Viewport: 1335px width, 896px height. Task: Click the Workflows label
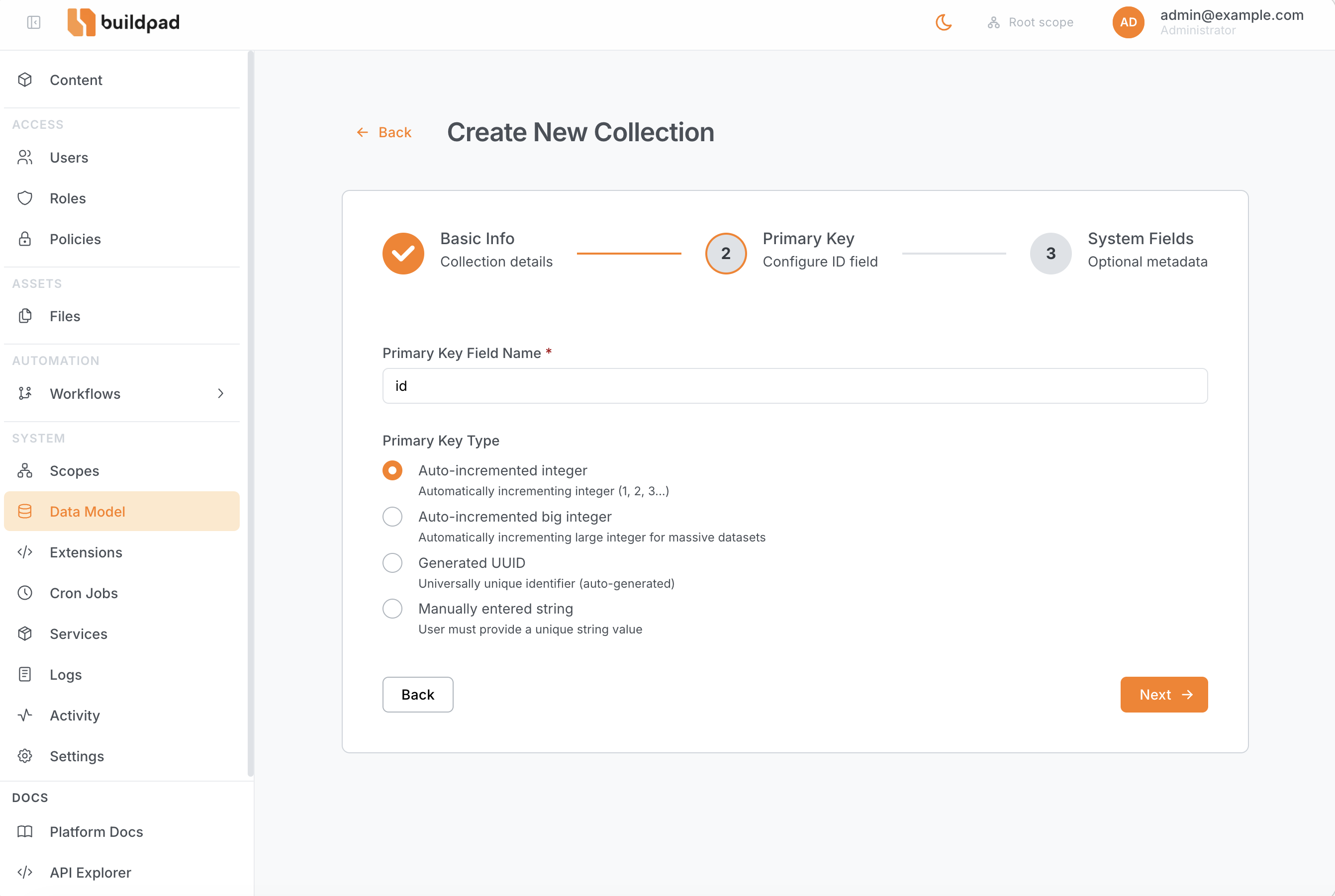[85, 393]
